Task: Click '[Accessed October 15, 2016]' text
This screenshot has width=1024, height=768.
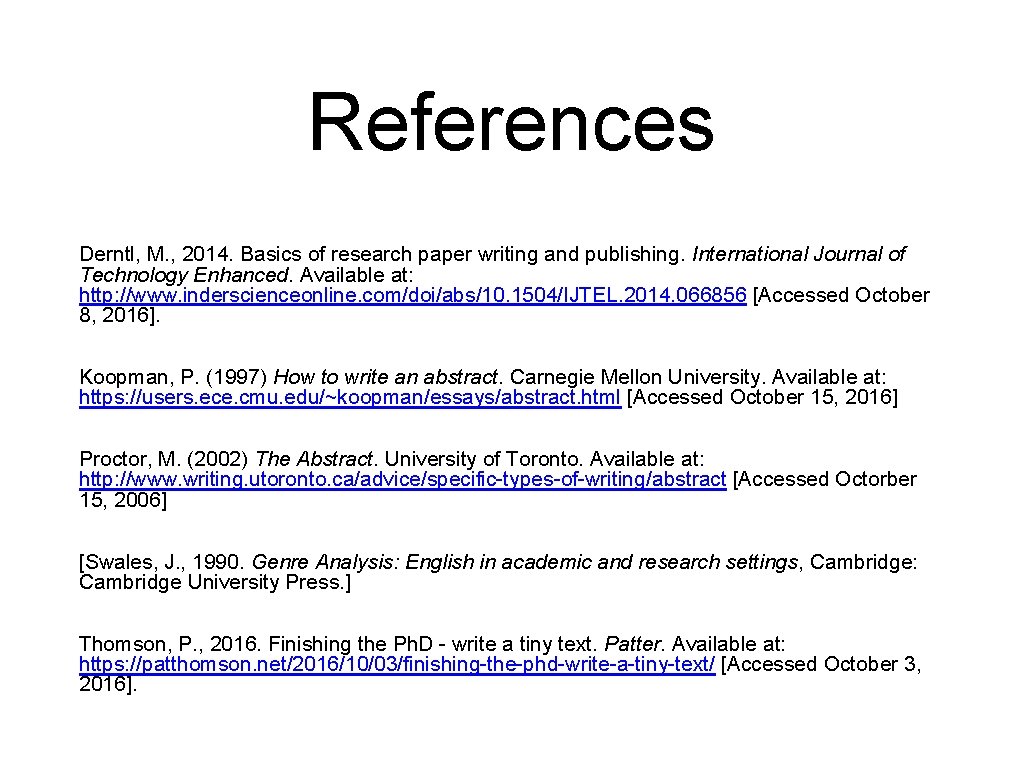Action: pos(762,397)
